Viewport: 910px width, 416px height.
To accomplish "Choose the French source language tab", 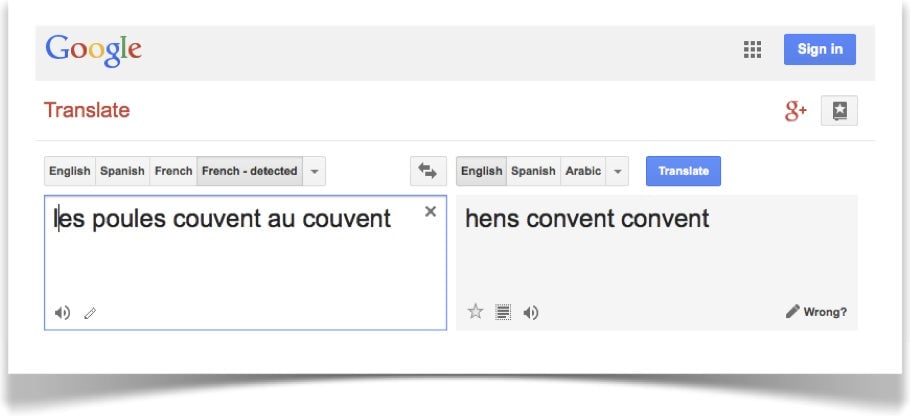I will tap(173, 171).
